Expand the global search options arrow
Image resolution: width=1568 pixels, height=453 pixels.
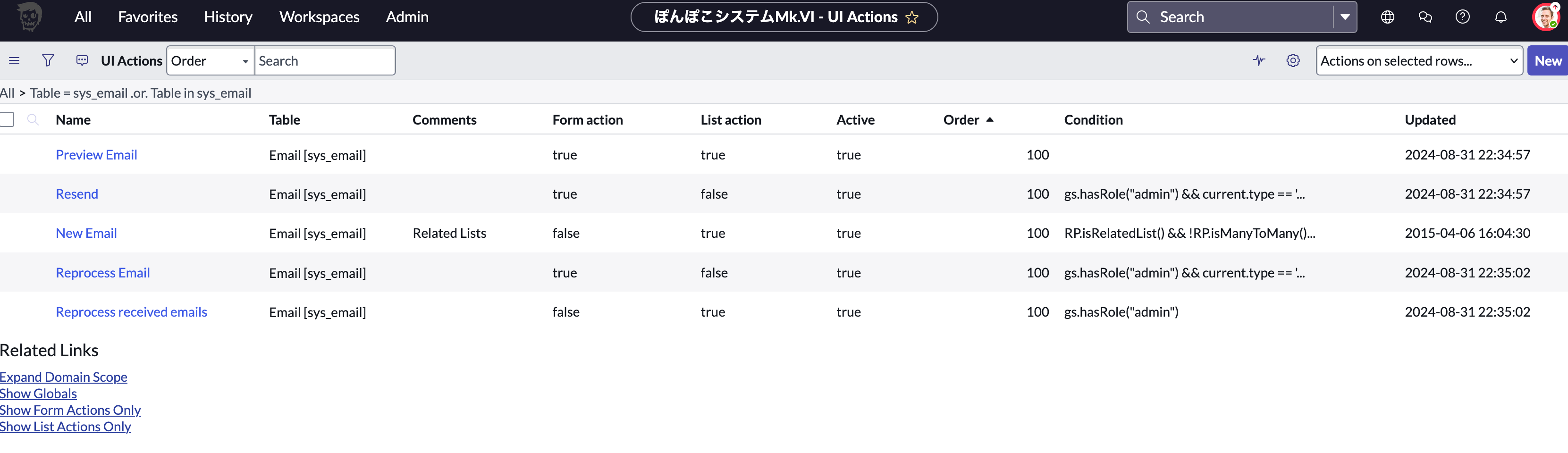point(1345,17)
